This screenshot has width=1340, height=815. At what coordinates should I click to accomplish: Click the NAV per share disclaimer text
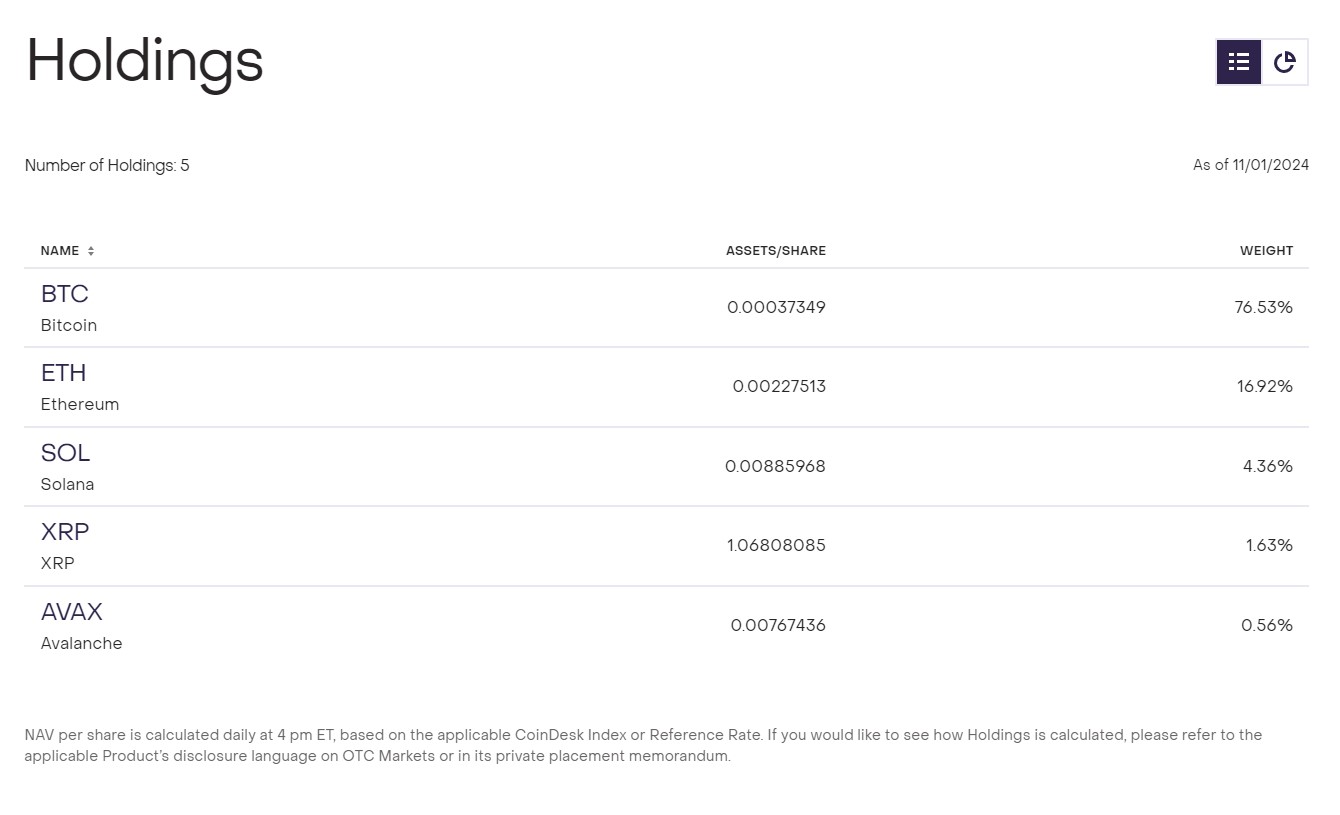(x=643, y=745)
